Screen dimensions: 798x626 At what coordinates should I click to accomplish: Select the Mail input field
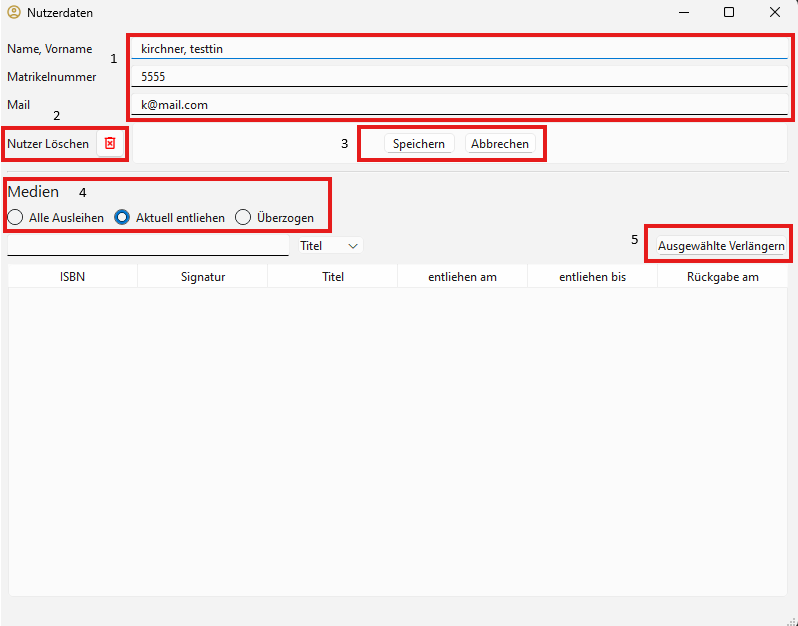point(460,104)
